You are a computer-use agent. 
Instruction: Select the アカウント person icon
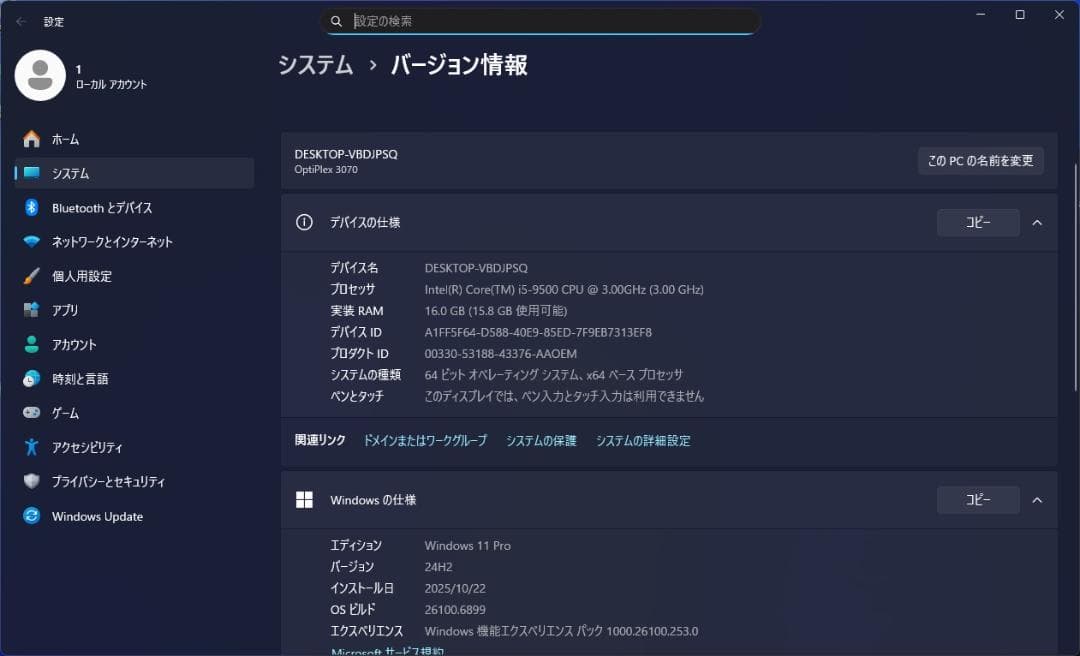[31, 344]
